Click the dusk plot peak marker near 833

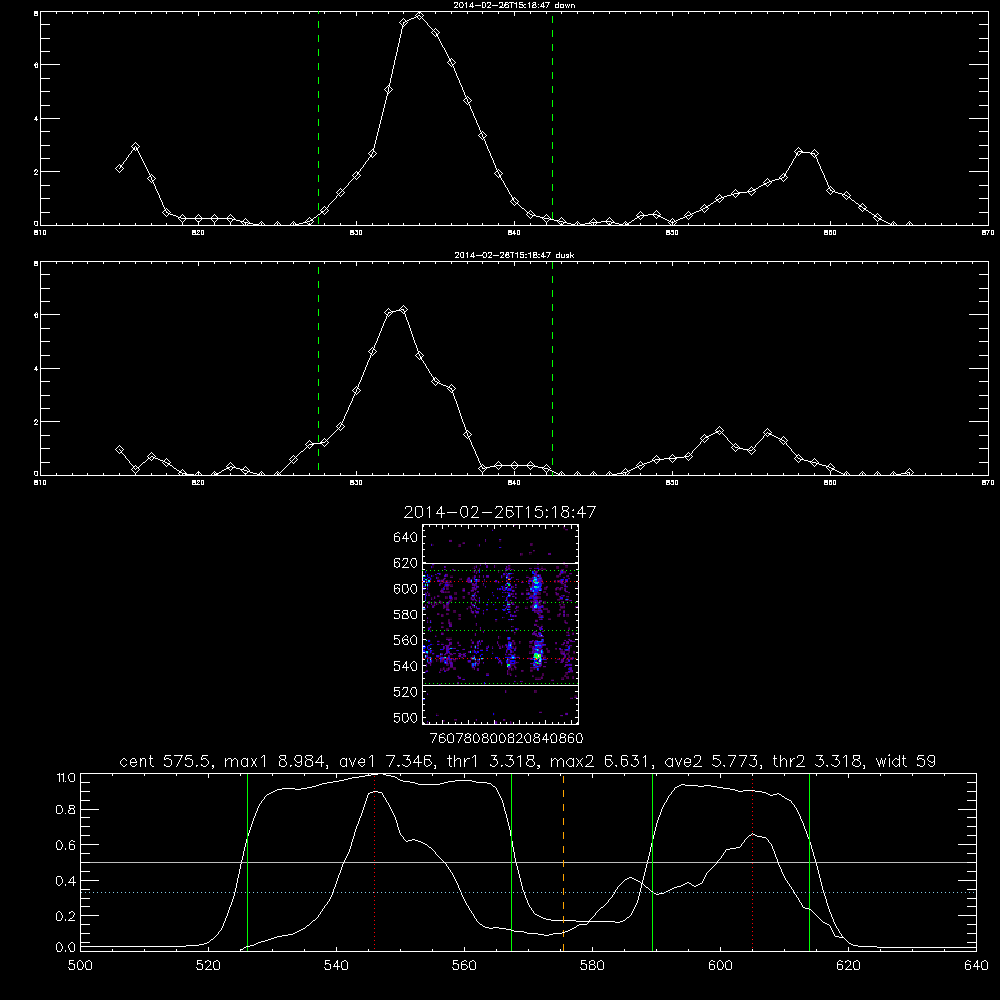coord(403,310)
